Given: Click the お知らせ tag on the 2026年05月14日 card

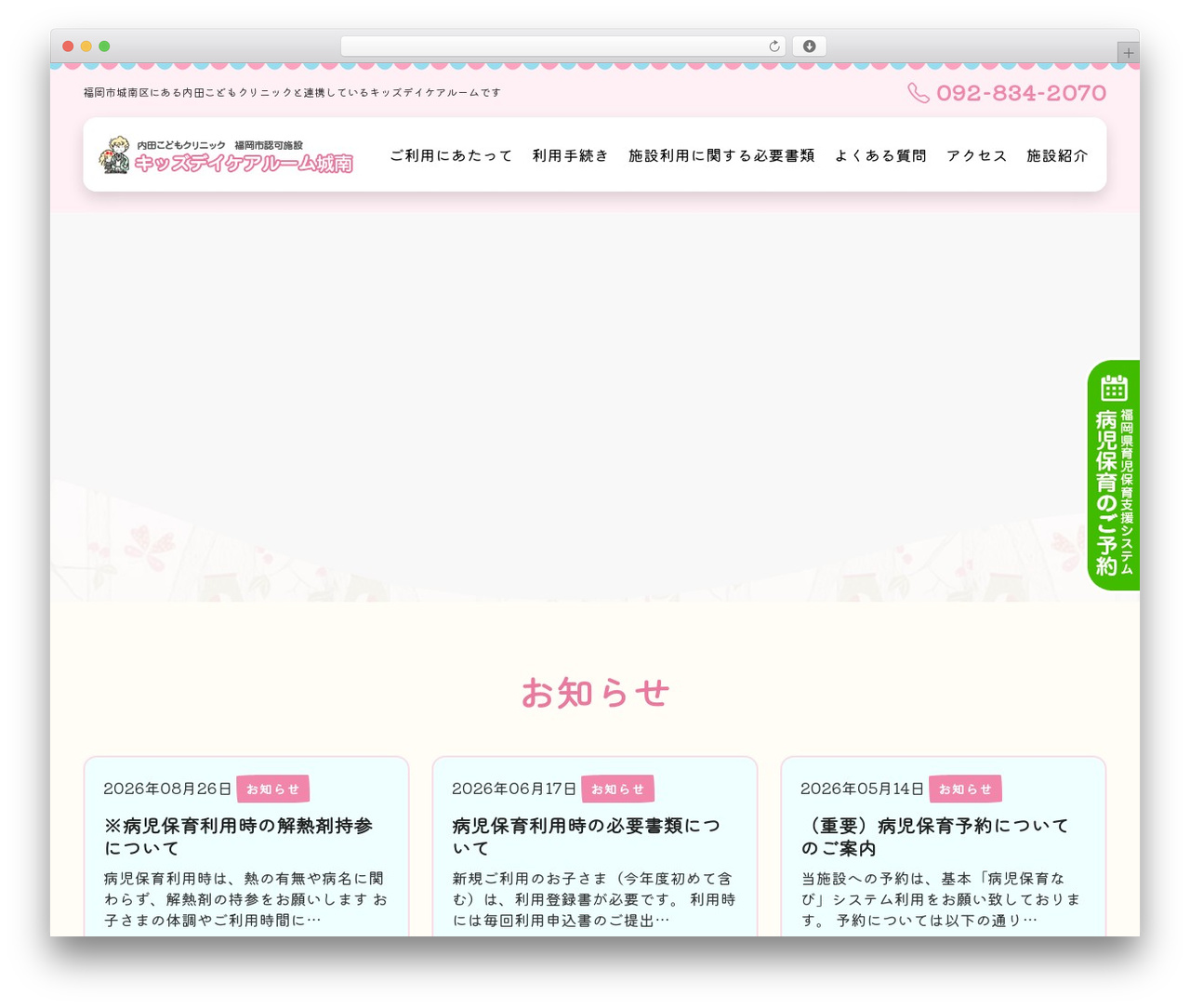Looking at the screenshot, I should click(965, 789).
